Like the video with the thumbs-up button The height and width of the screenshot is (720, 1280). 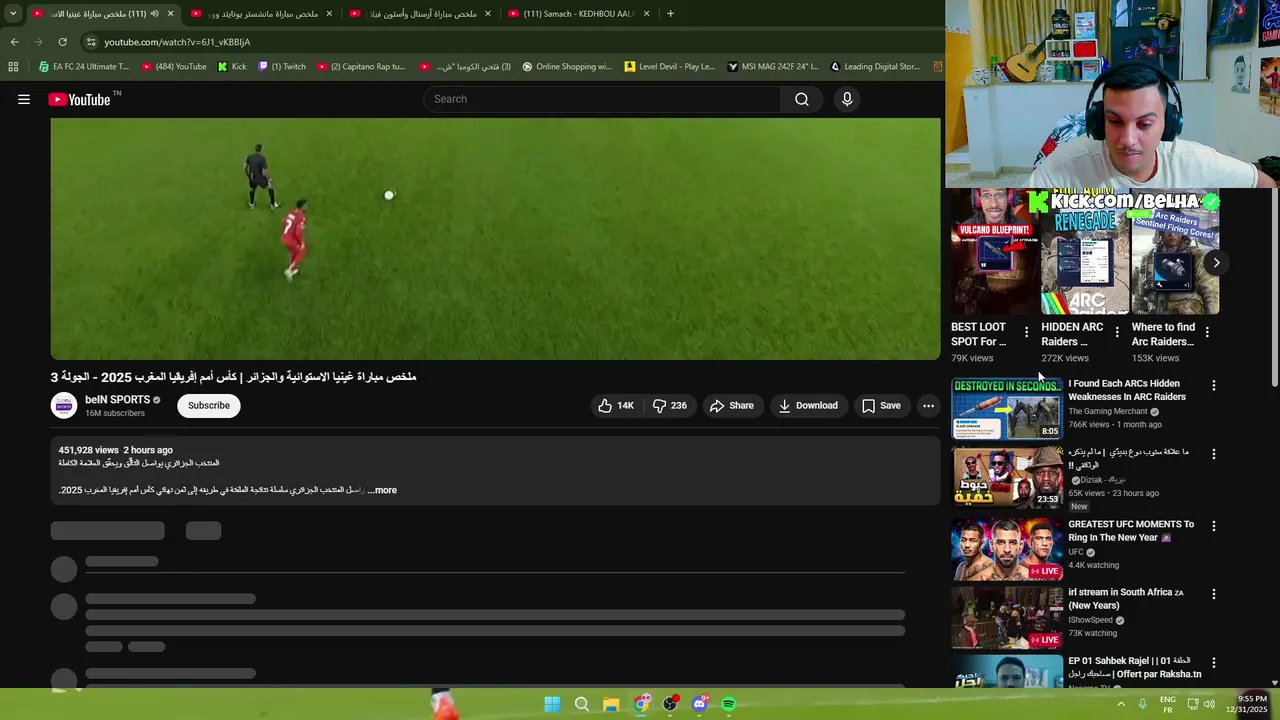pyautogui.click(x=616, y=405)
